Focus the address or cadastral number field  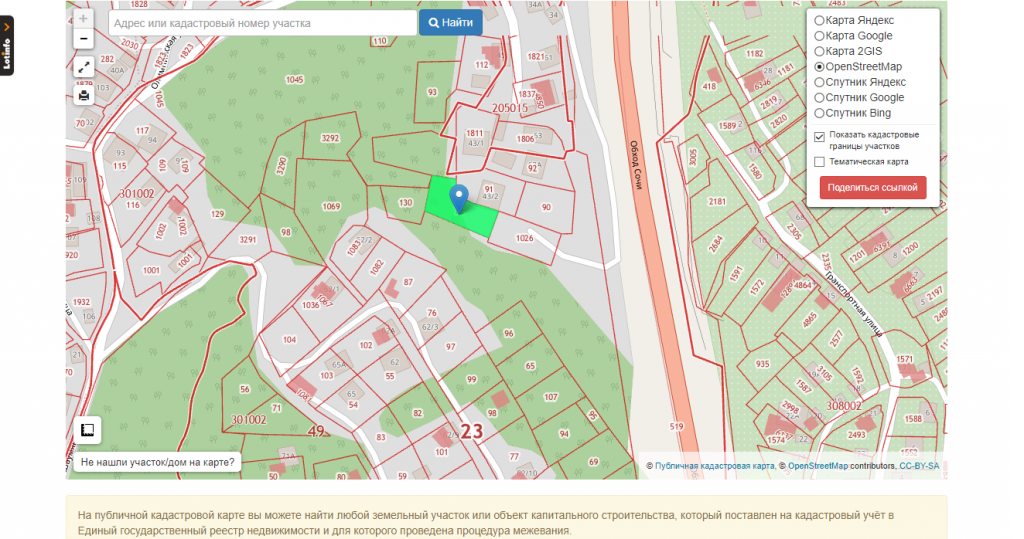click(262, 22)
